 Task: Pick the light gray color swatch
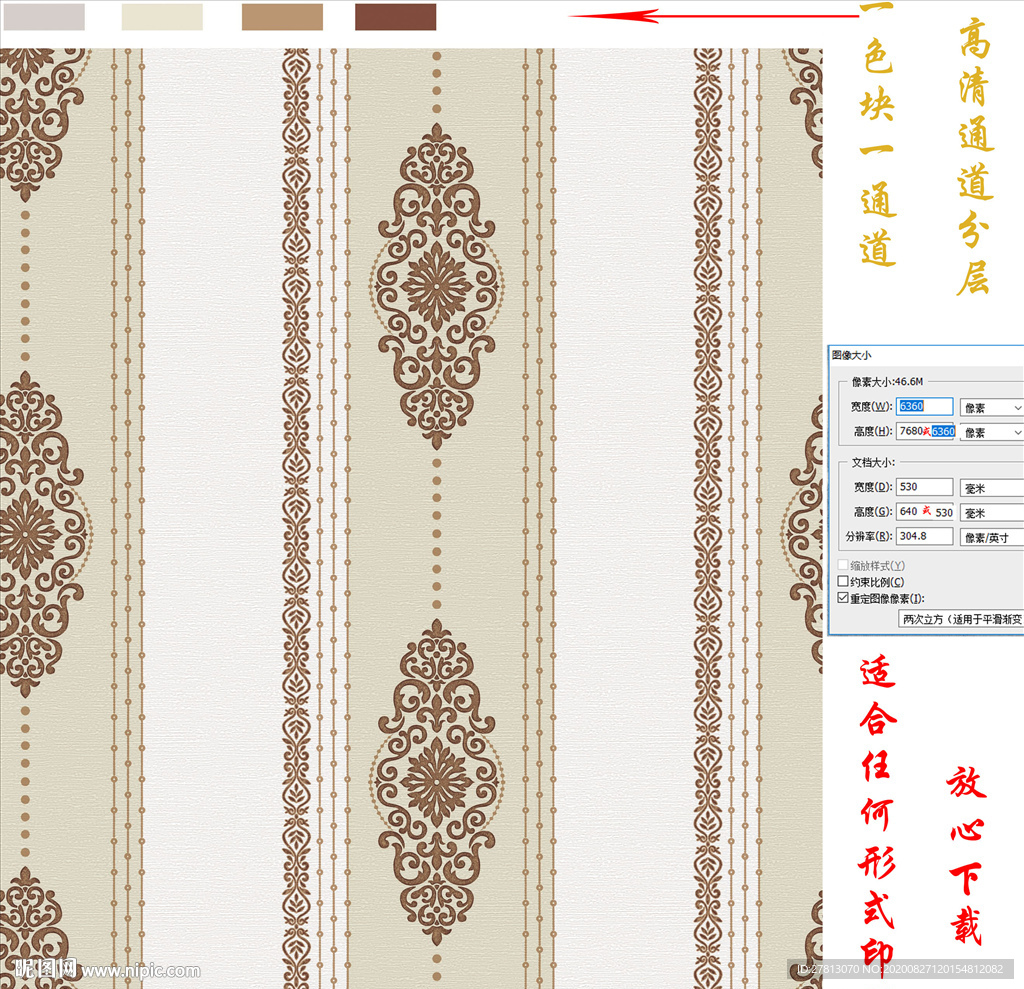coord(44,17)
